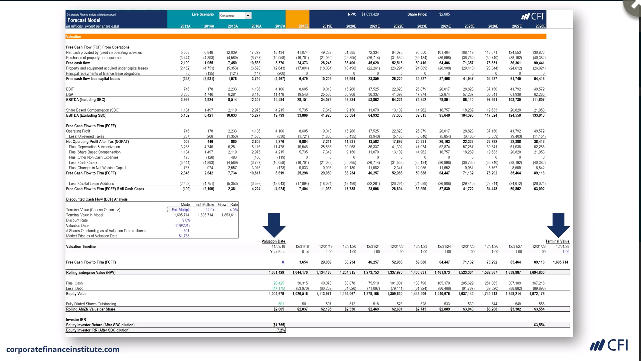The image size is (641, 361).
Task: Click the underlined 'Valuation Date' column heading
Action: click(x=273, y=242)
